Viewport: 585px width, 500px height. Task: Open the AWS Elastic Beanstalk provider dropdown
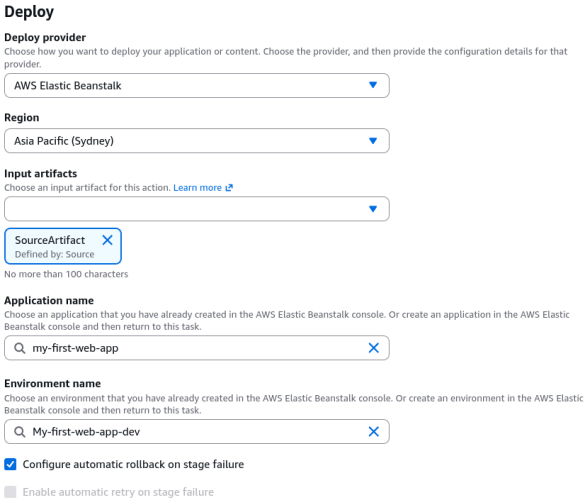[x=197, y=85]
